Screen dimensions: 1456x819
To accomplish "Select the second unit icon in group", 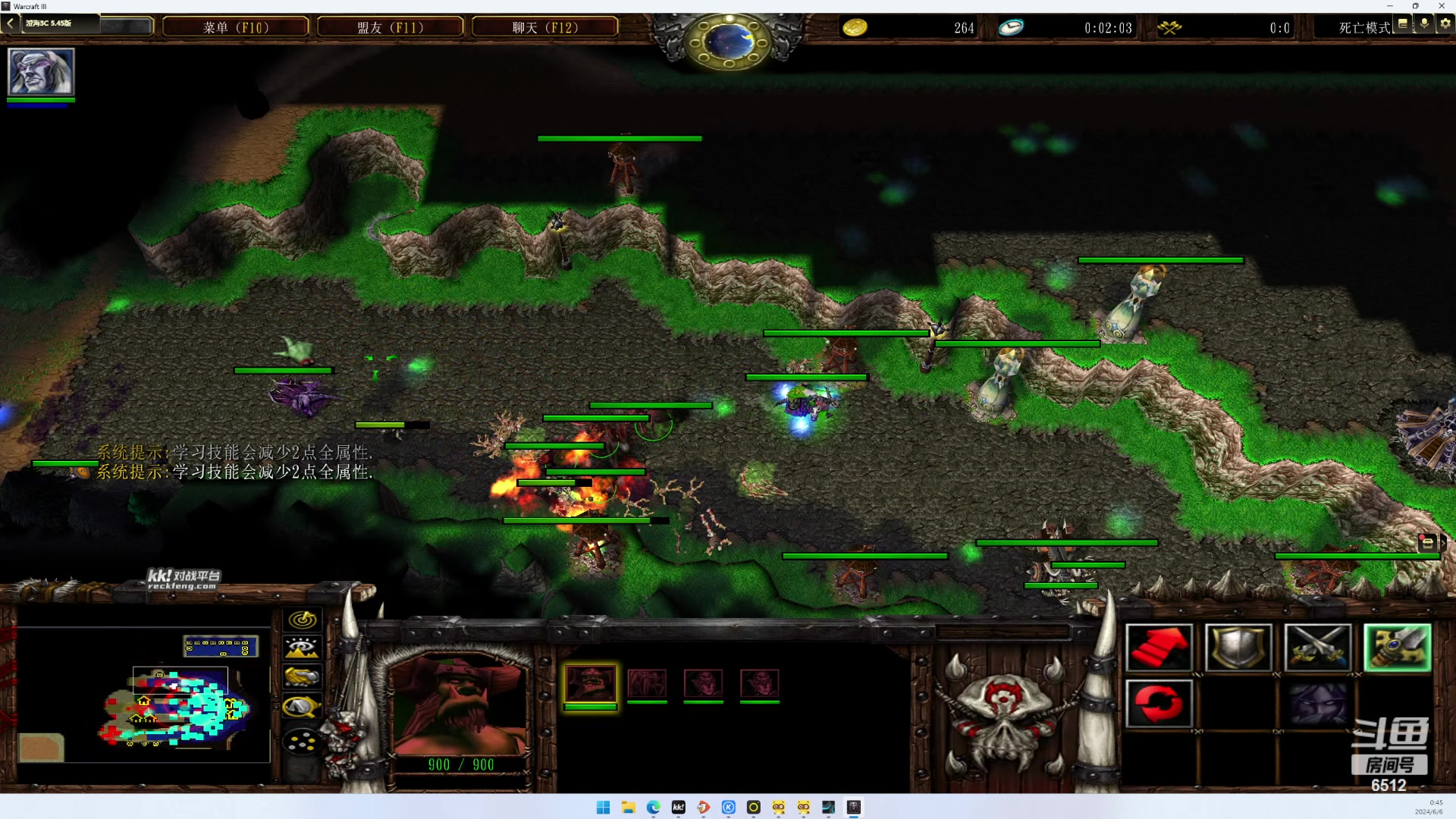I will coord(647,684).
